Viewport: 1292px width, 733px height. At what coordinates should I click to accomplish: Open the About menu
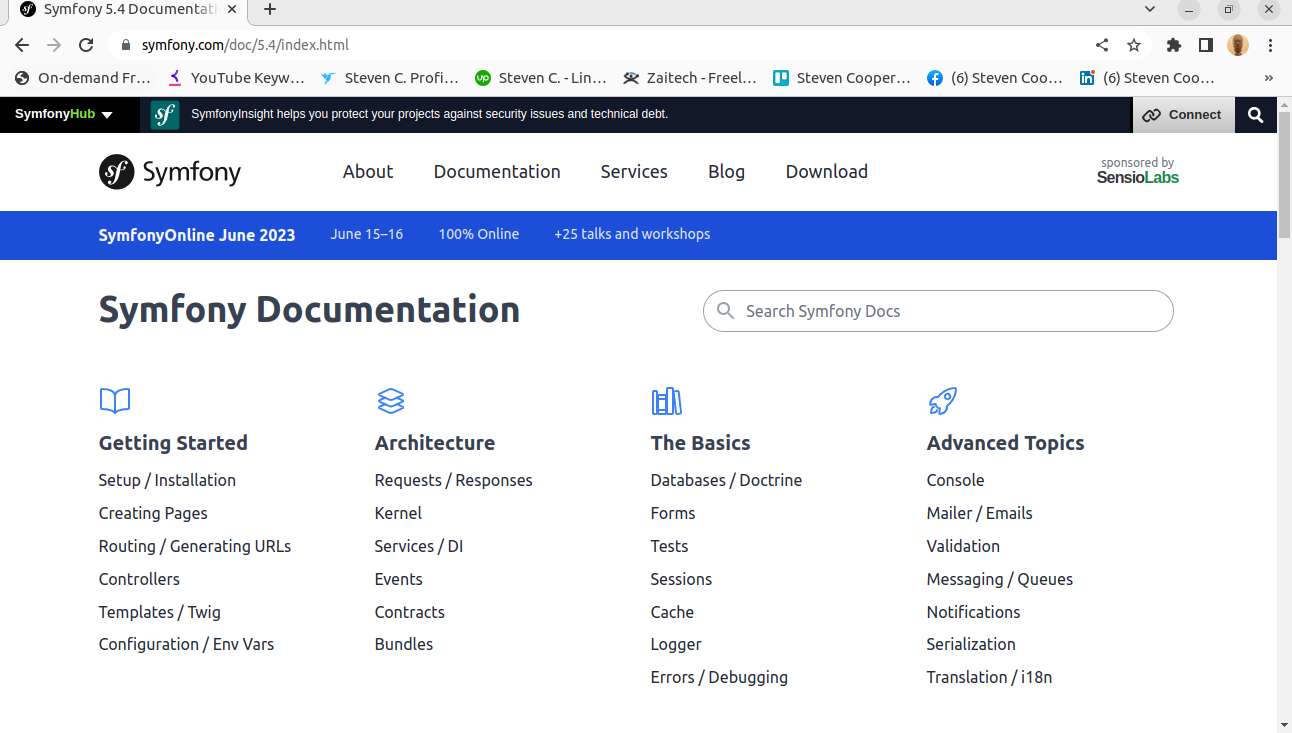(x=368, y=172)
